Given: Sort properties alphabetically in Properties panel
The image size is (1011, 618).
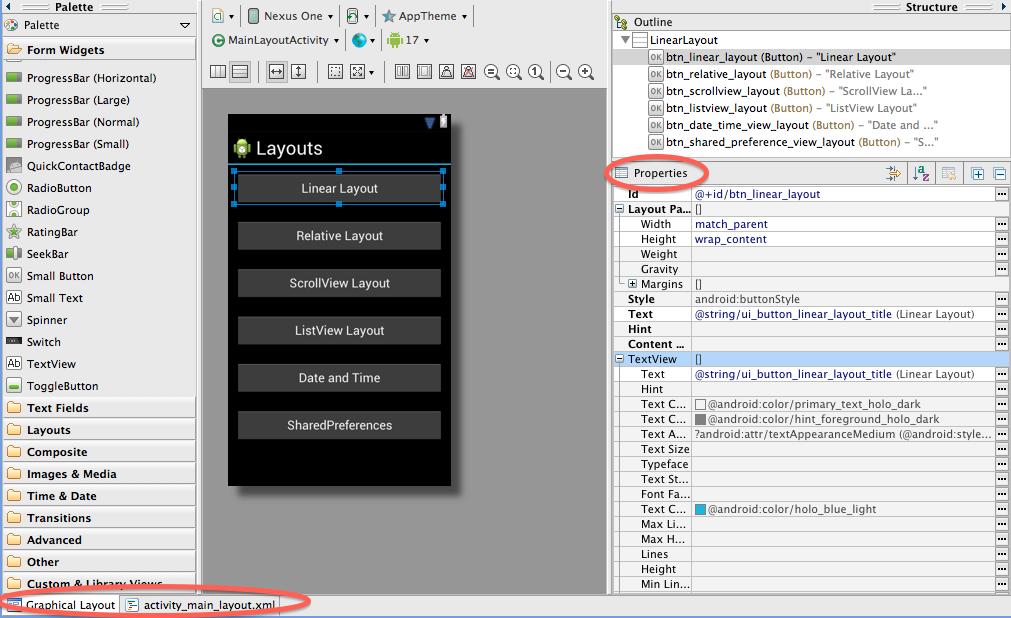Looking at the screenshot, I should tap(921, 174).
